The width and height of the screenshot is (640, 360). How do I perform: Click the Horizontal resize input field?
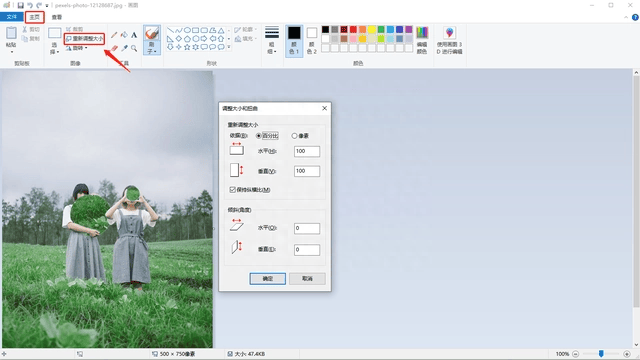[307, 151]
